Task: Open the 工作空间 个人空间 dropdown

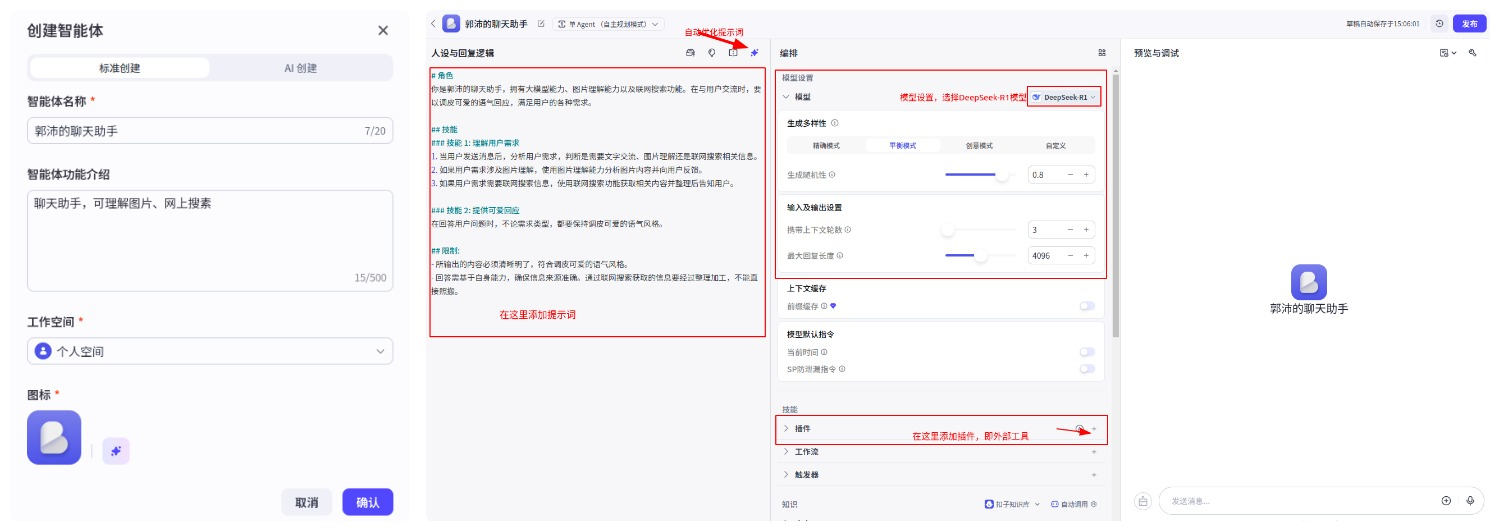Action: [210, 351]
